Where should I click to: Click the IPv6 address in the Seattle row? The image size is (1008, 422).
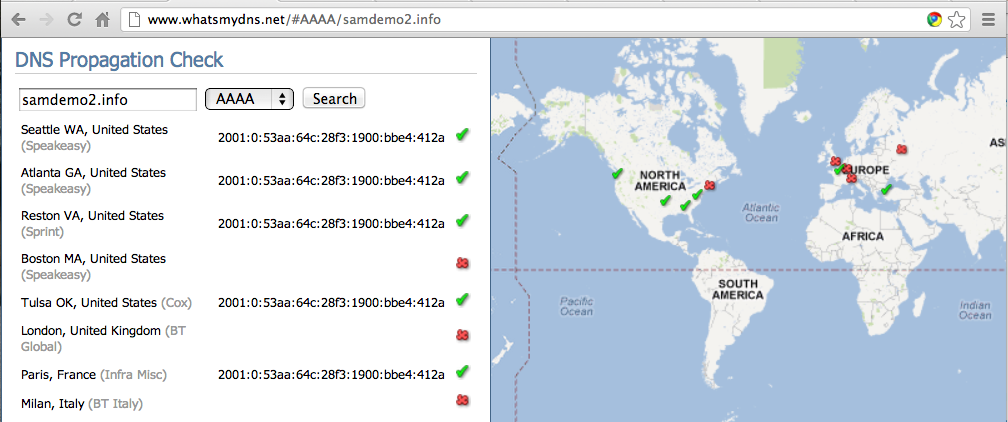[331, 137]
